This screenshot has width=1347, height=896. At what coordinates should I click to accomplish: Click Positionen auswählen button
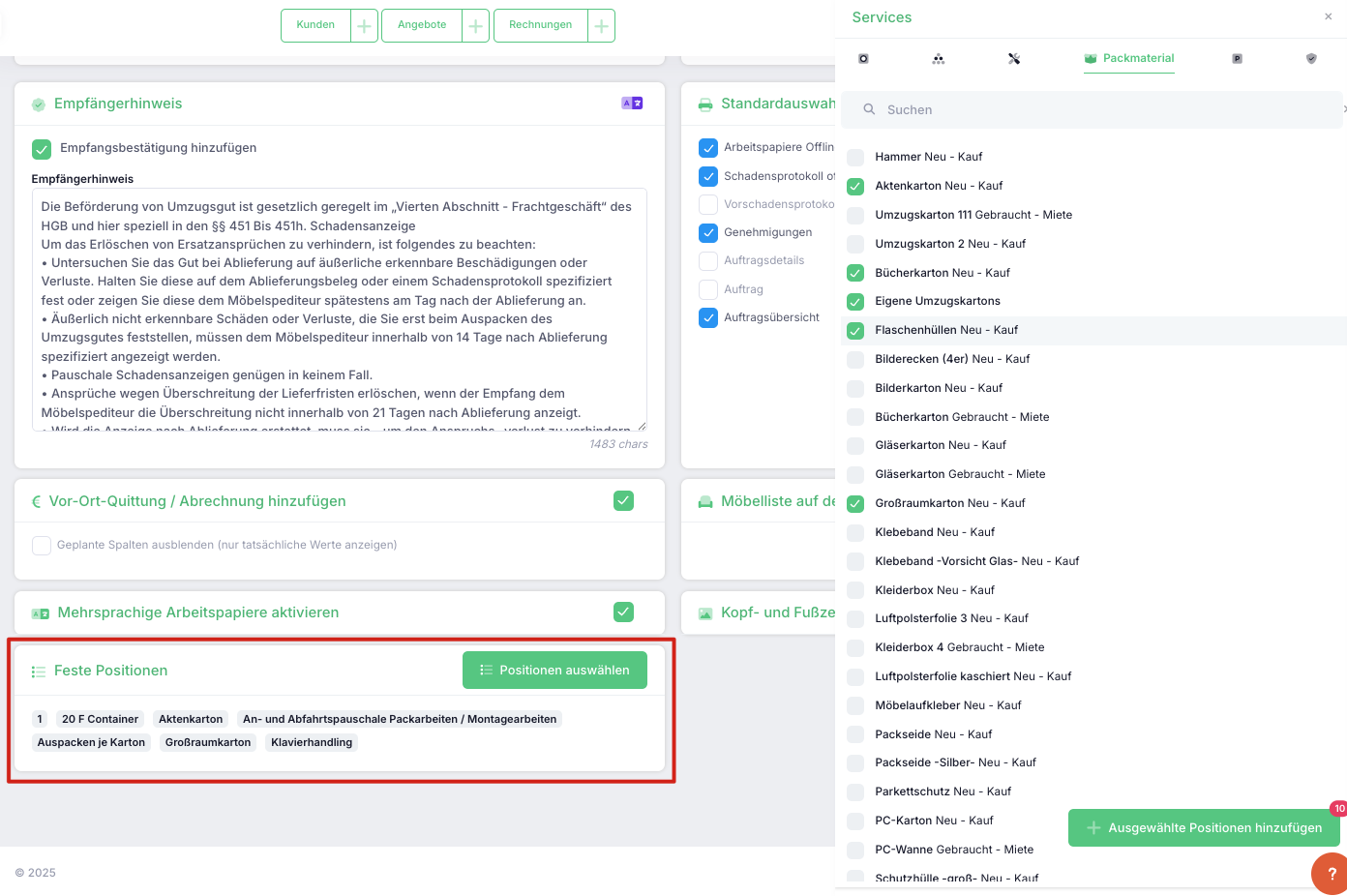coord(554,671)
